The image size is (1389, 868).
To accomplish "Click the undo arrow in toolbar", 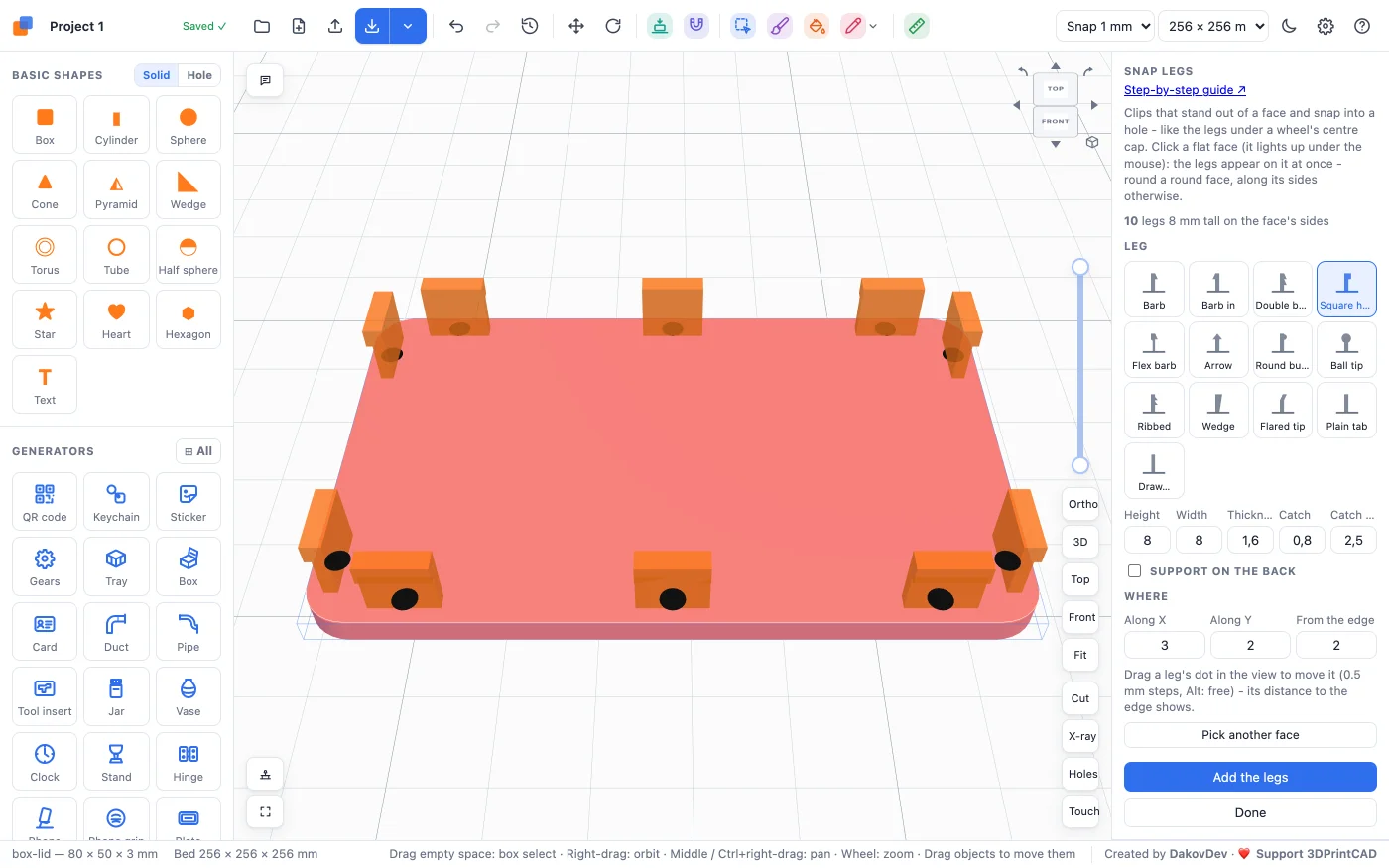I will [456, 26].
